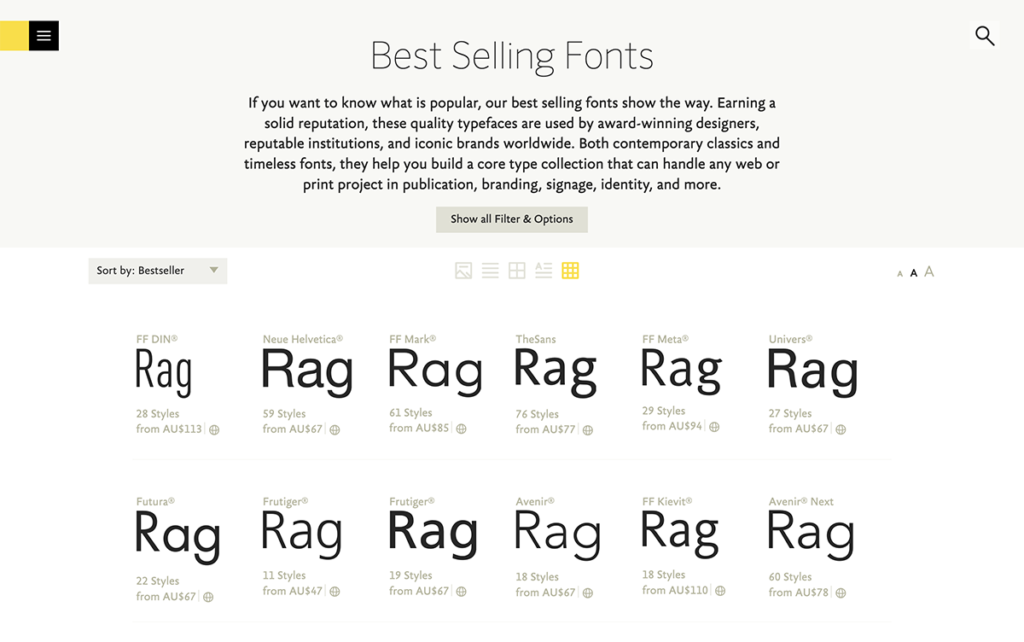This screenshot has width=1024, height=642.
Task: Click the TheSans Rag sample preview
Action: pos(555,372)
